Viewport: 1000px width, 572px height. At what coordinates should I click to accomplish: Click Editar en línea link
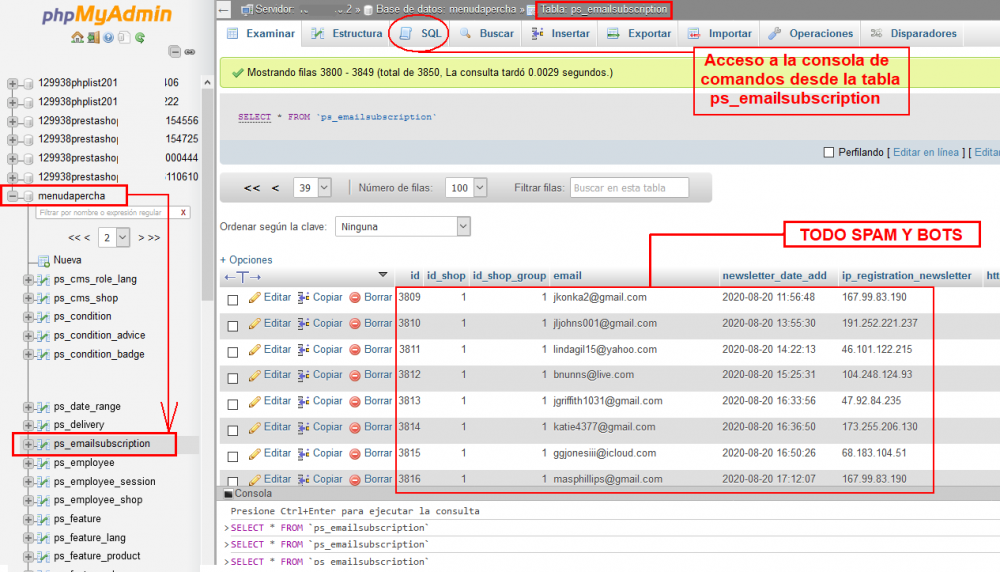click(x=925, y=152)
